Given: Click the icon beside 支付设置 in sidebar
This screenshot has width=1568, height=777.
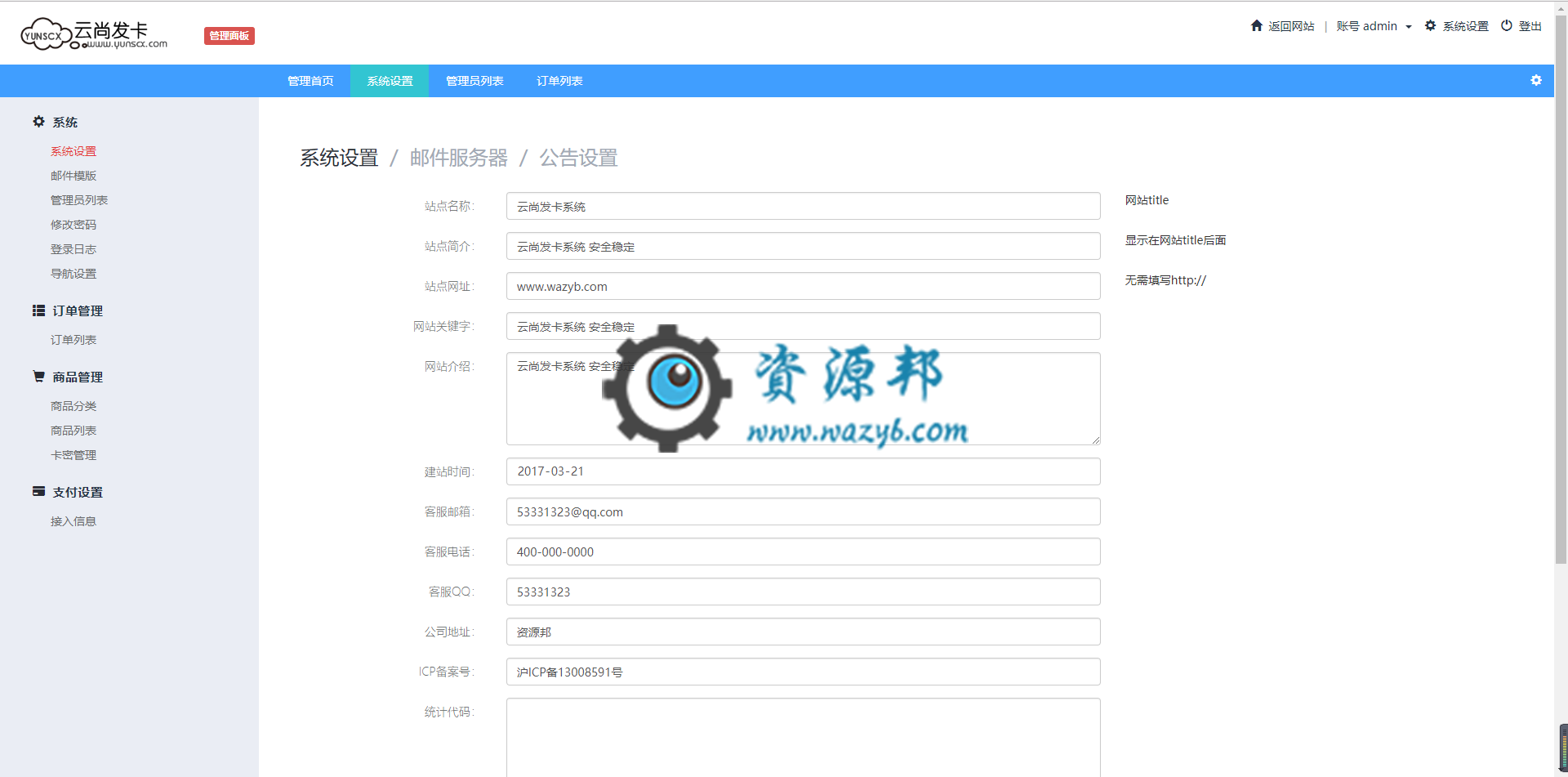Looking at the screenshot, I should pos(38,491).
